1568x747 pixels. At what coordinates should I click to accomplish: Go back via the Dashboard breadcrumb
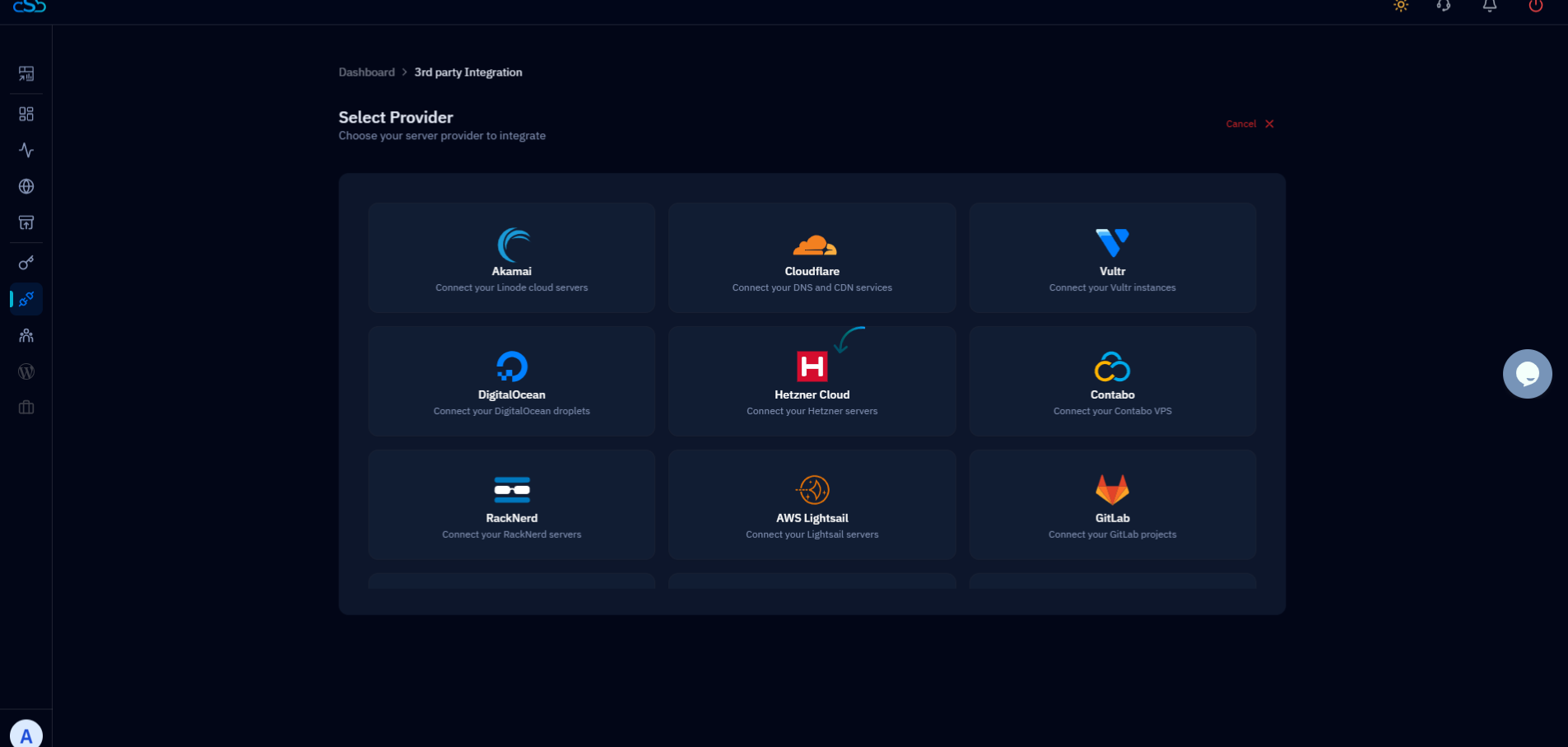coord(366,72)
